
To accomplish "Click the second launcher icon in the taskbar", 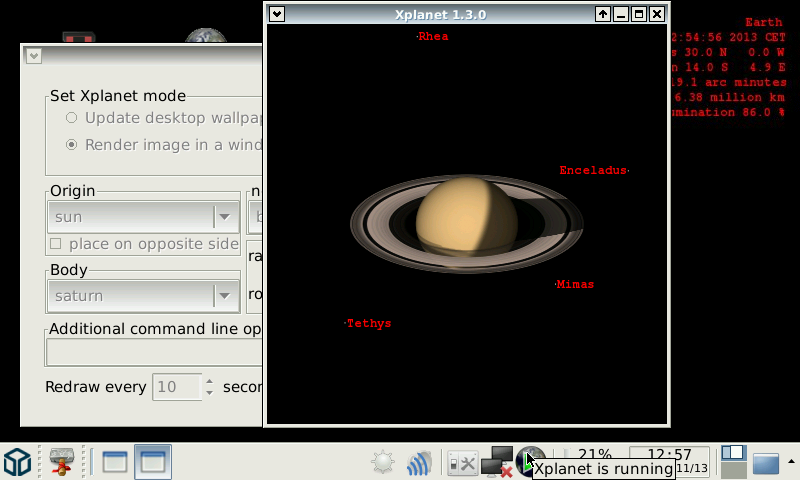I will (x=63, y=462).
